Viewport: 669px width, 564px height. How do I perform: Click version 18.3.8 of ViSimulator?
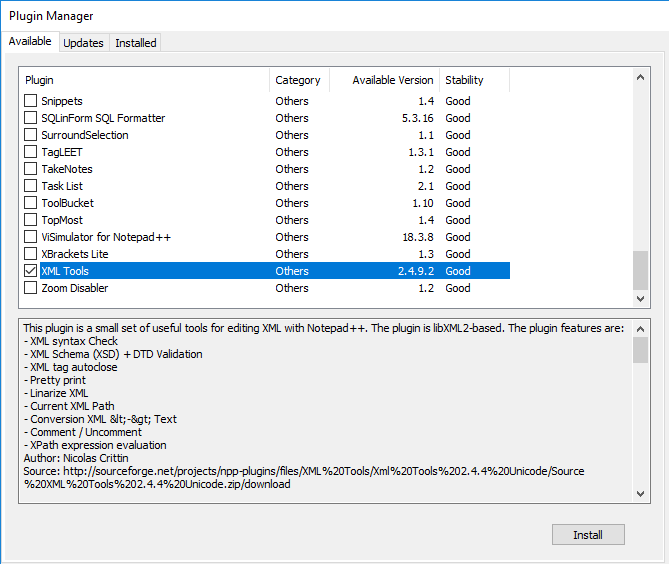tap(418, 237)
